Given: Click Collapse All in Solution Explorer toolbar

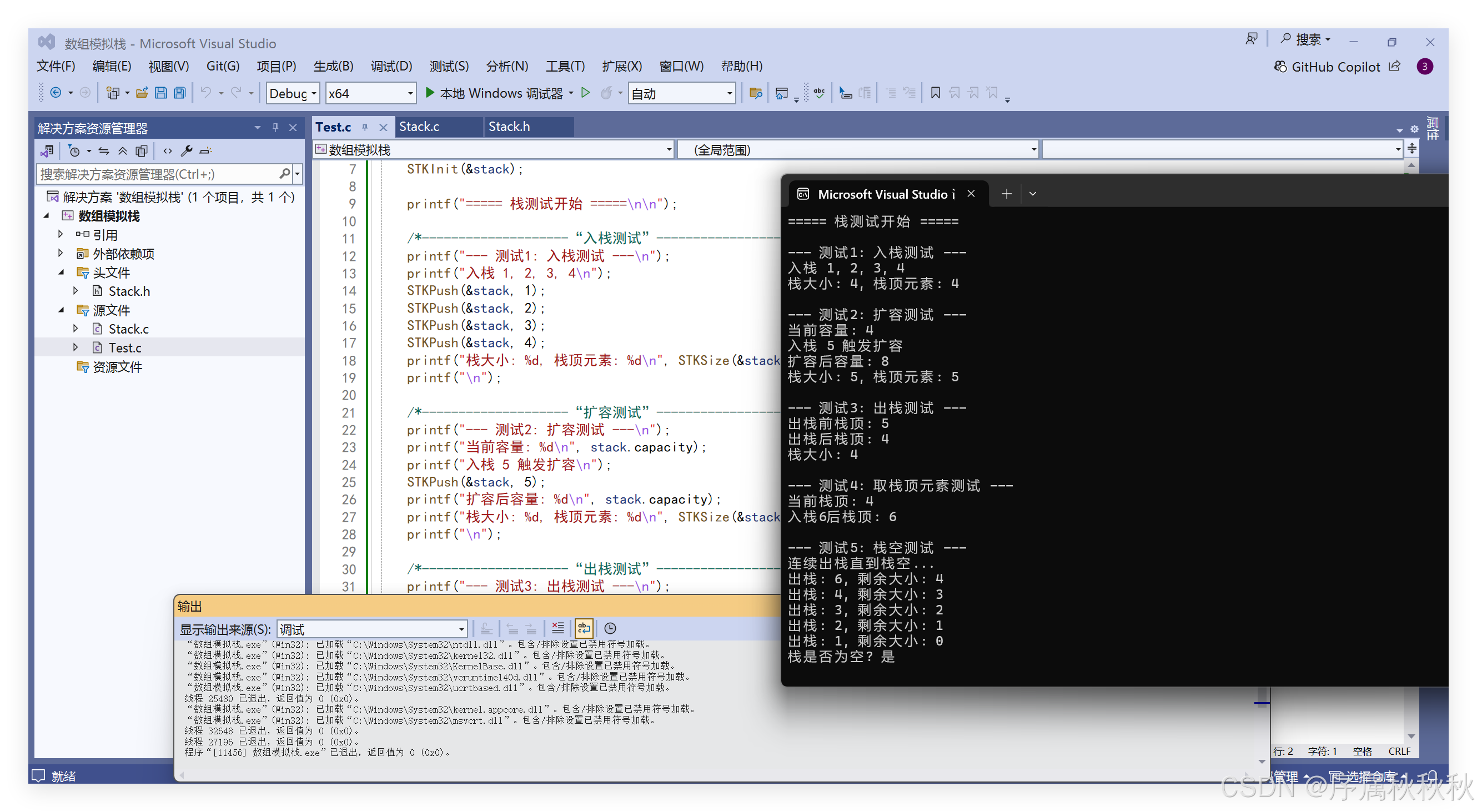Looking at the screenshot, I should click(123, 152).
